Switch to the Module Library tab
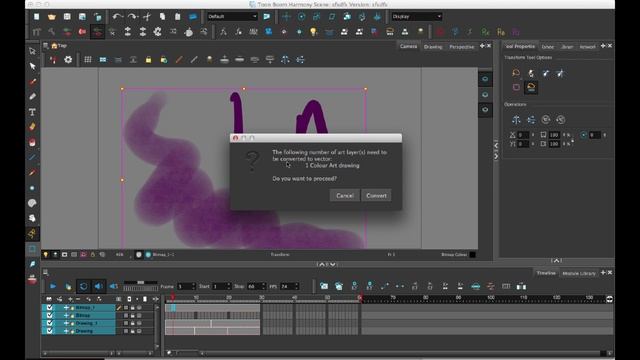This screenshot has height=360, width=640. [579, 273]
